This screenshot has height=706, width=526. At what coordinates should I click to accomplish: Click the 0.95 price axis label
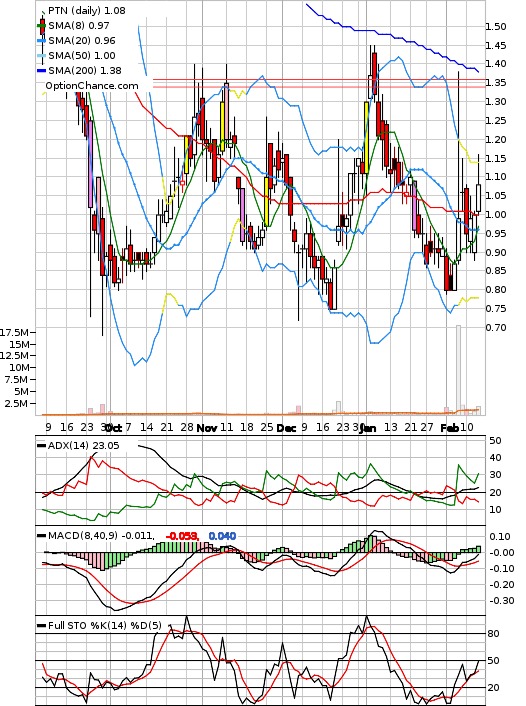[x=496, y=234]
